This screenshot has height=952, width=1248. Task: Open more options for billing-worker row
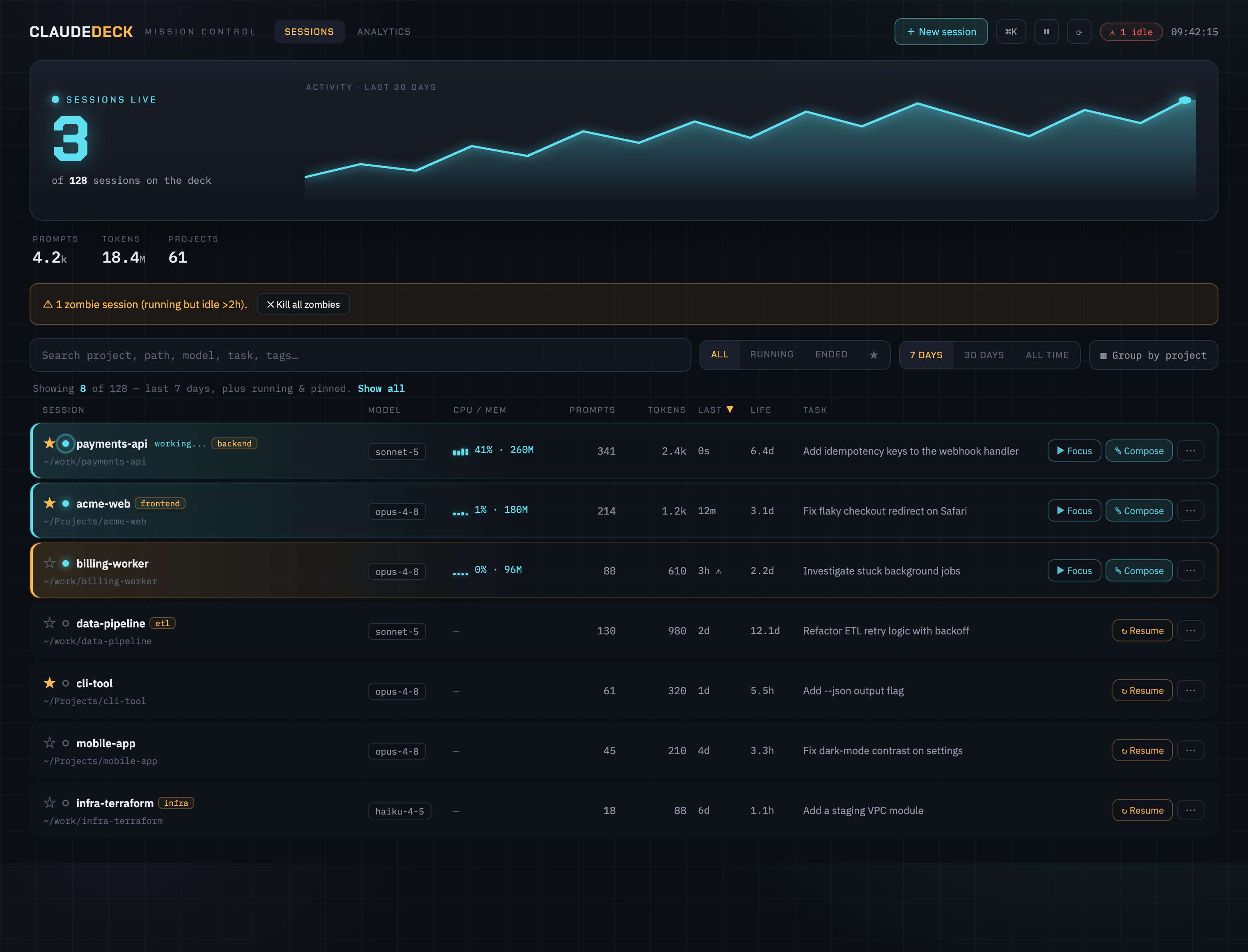coord(1190,570)
